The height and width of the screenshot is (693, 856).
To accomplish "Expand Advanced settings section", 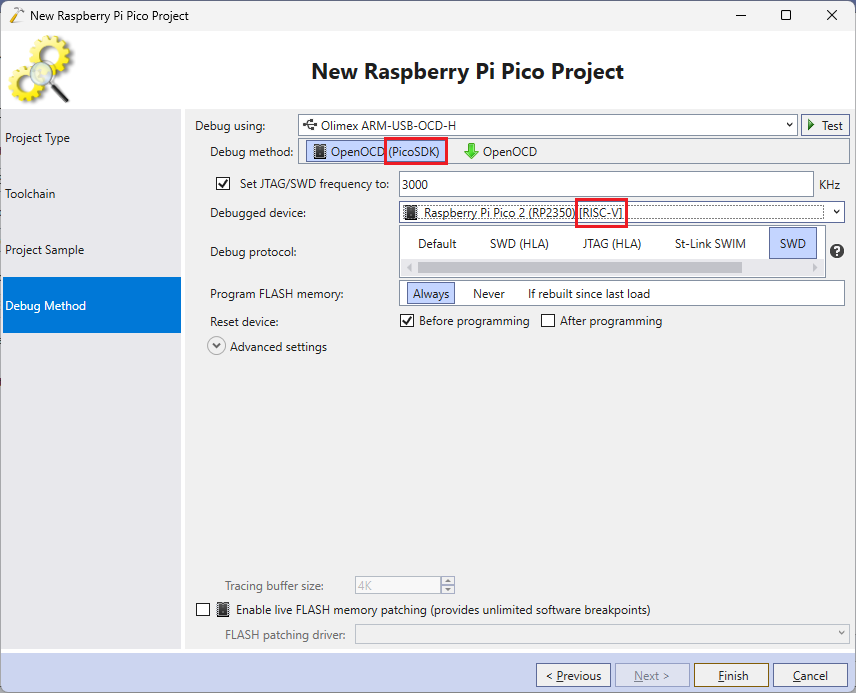I will coord(217,346).
